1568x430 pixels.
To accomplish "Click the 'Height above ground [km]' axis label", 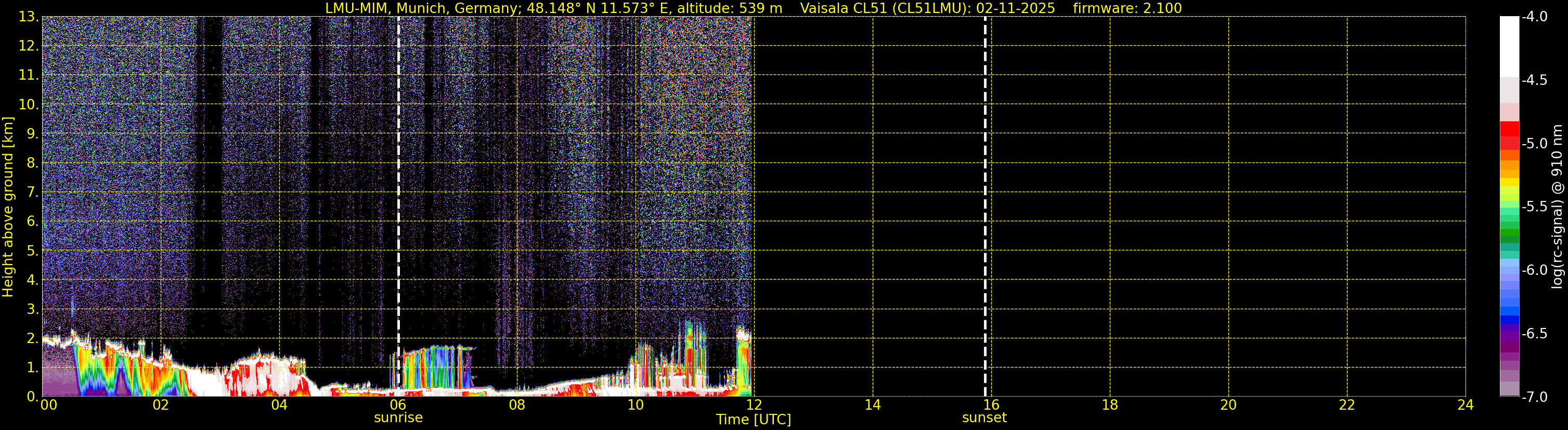I will [x=8, y=207].
